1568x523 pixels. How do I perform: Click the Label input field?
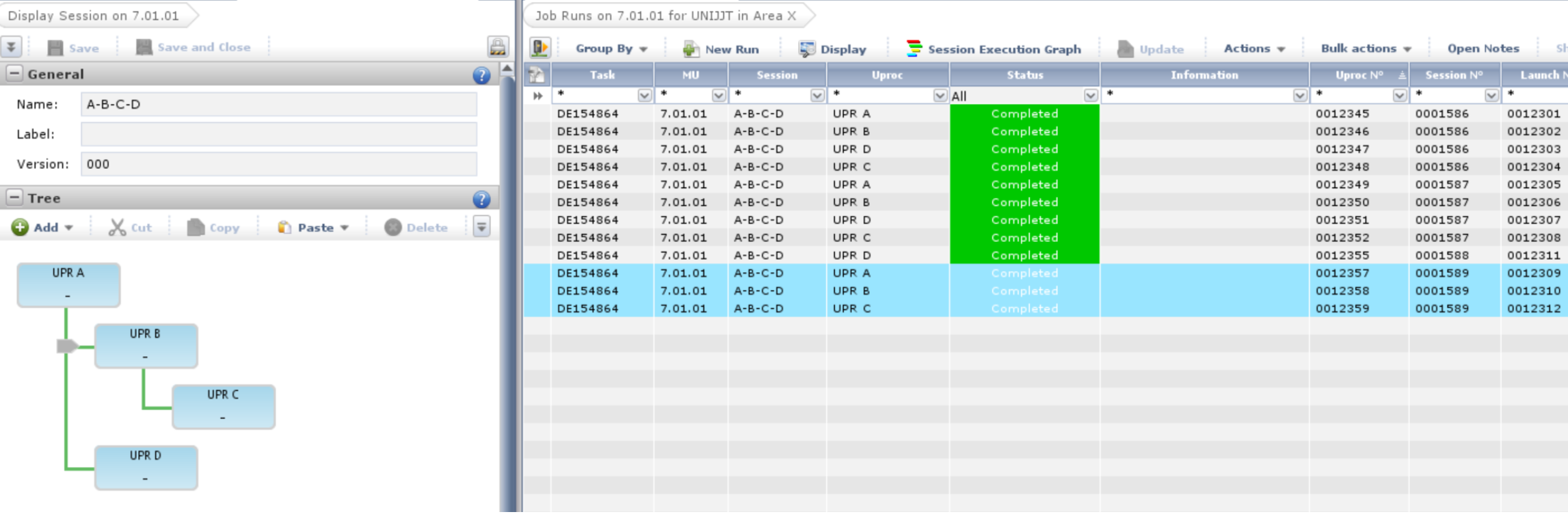point(278,134)
